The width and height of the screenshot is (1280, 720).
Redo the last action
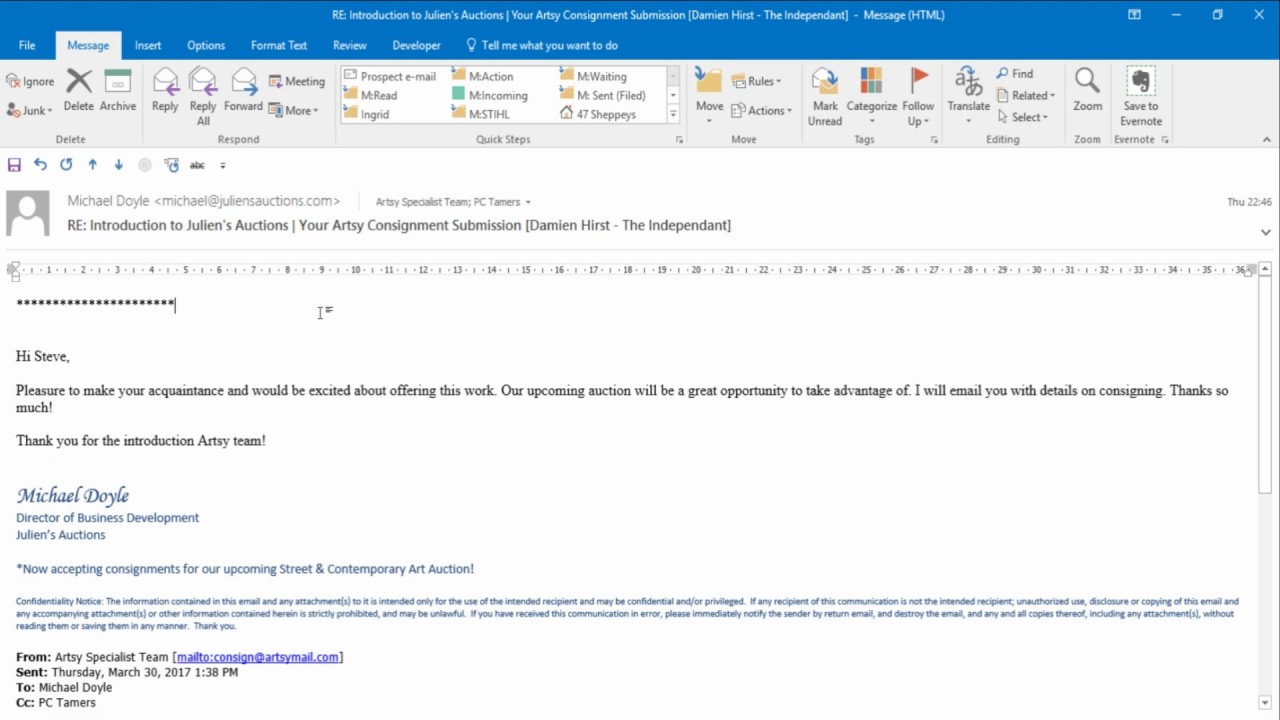tap(66, 165)
